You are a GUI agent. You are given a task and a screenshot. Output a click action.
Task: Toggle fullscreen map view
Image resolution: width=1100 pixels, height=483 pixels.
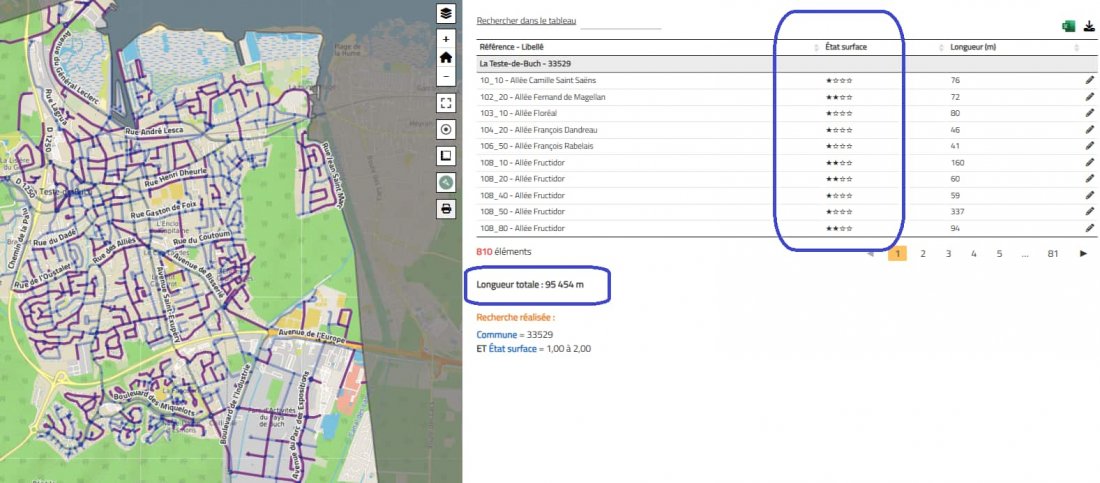point(445,103)
